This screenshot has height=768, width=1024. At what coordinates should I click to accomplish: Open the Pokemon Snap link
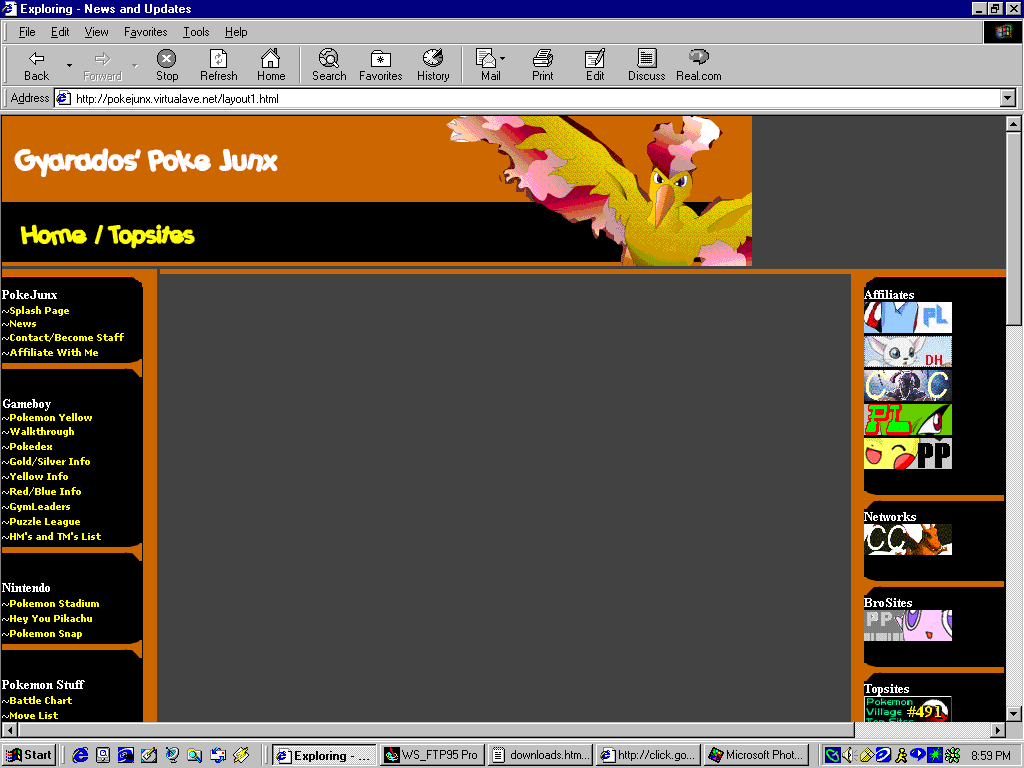46,634
